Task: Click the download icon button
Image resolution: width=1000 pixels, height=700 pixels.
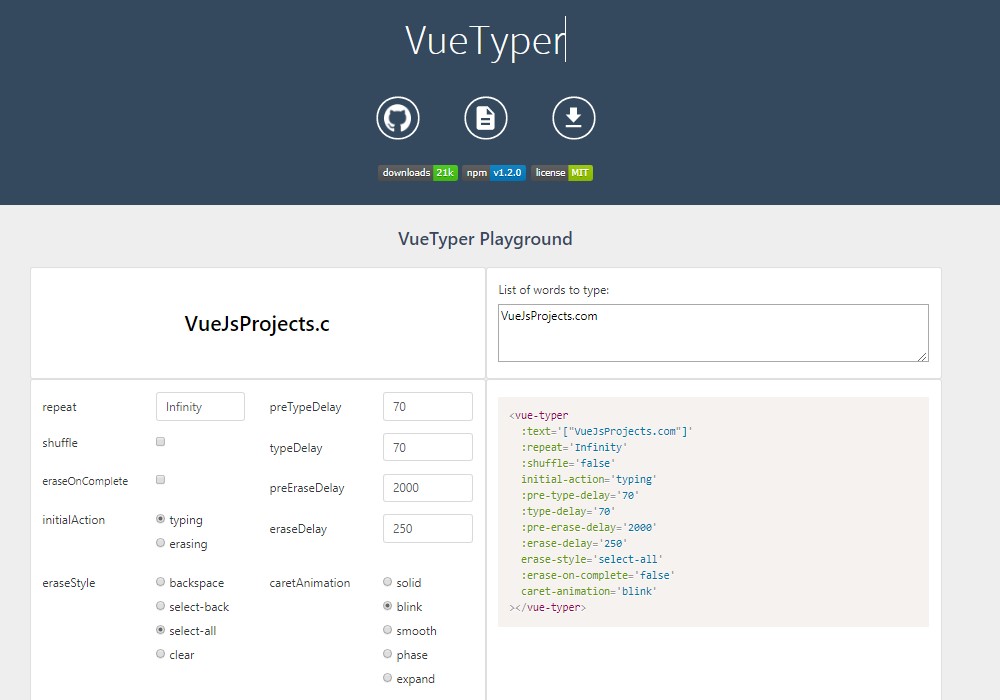Action: tap(574, 118)
